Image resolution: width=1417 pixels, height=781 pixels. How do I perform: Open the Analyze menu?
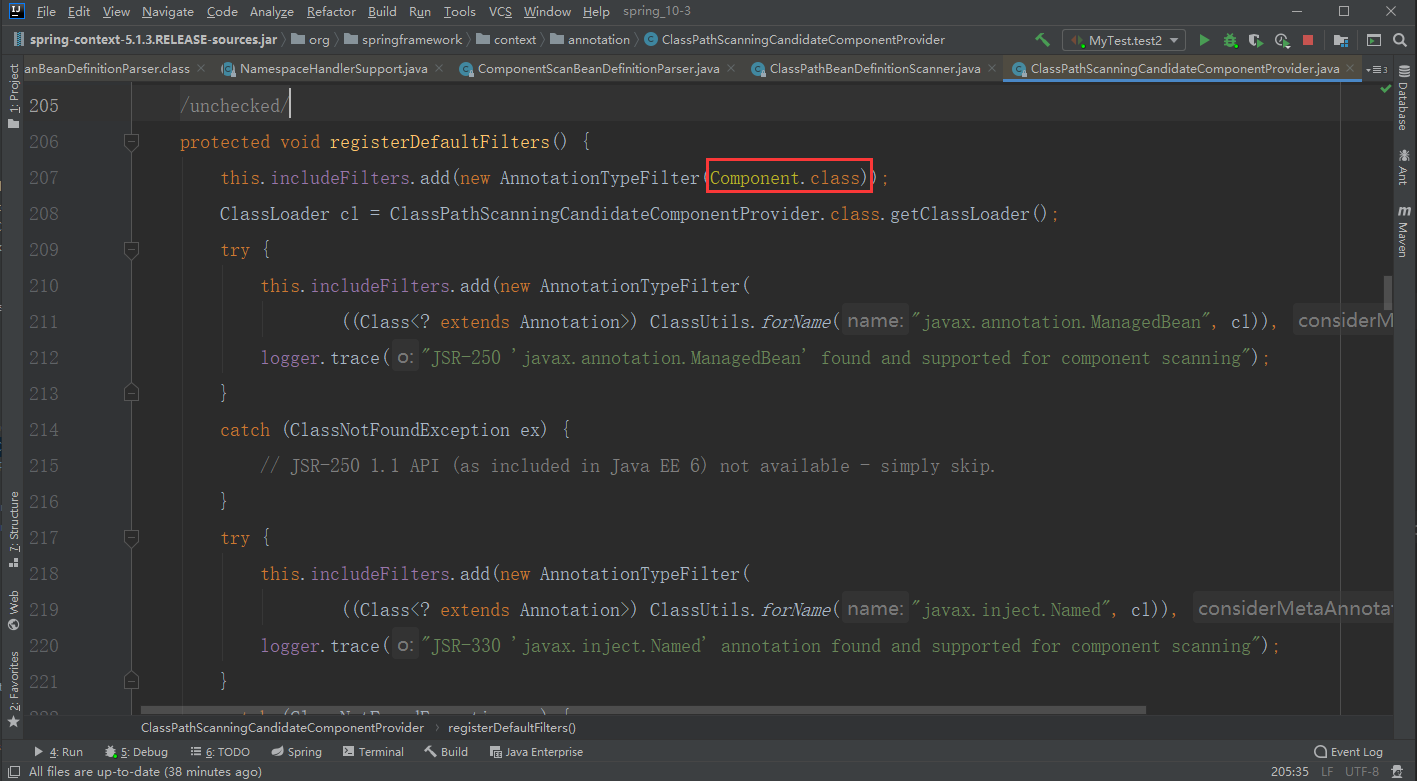pyautogui.click(x=271, y=12)
